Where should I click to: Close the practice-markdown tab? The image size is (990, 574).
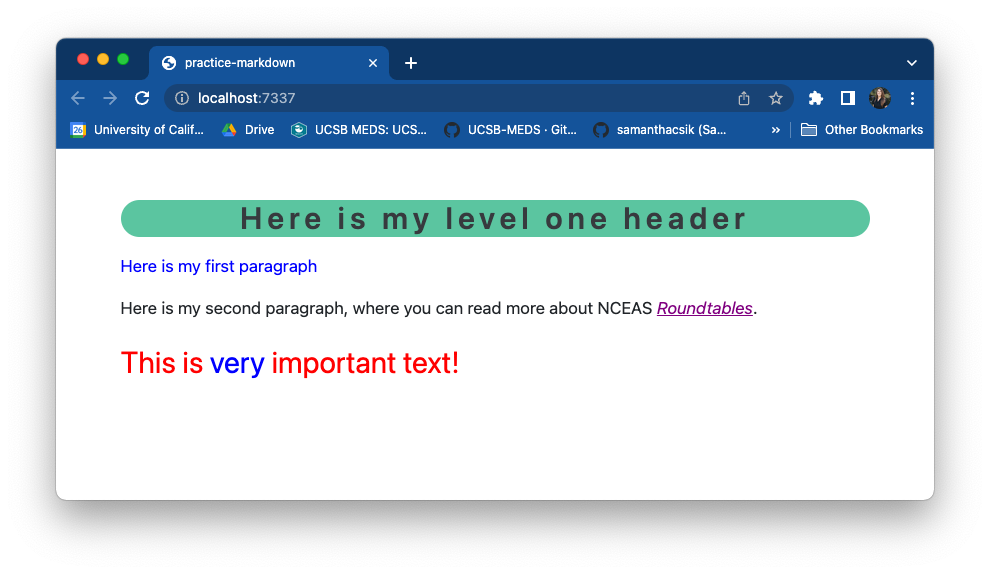pyautogui.click(x=373, y=63)
